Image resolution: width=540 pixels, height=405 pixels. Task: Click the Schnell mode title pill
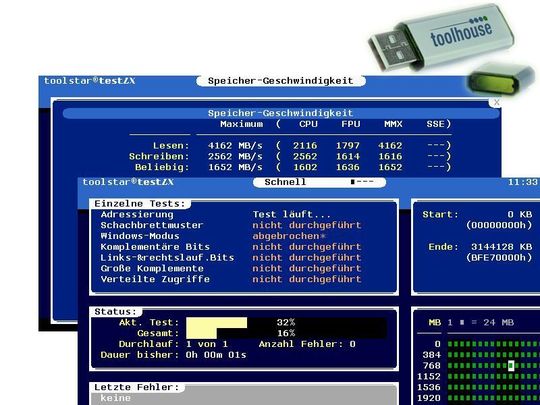point(319,182)
